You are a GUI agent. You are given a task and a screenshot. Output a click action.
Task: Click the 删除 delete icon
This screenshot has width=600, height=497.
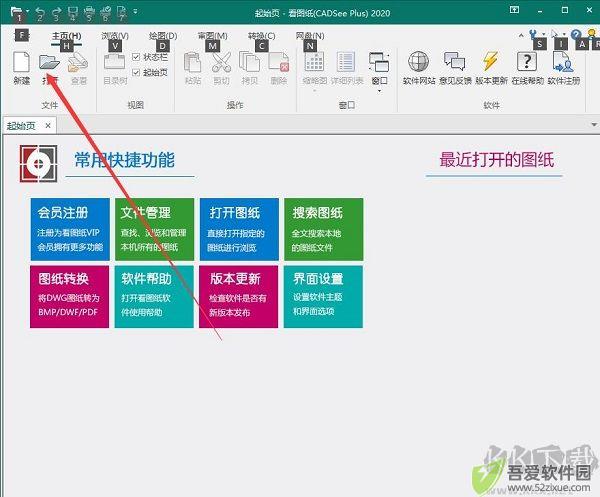(x=279, y=62)
